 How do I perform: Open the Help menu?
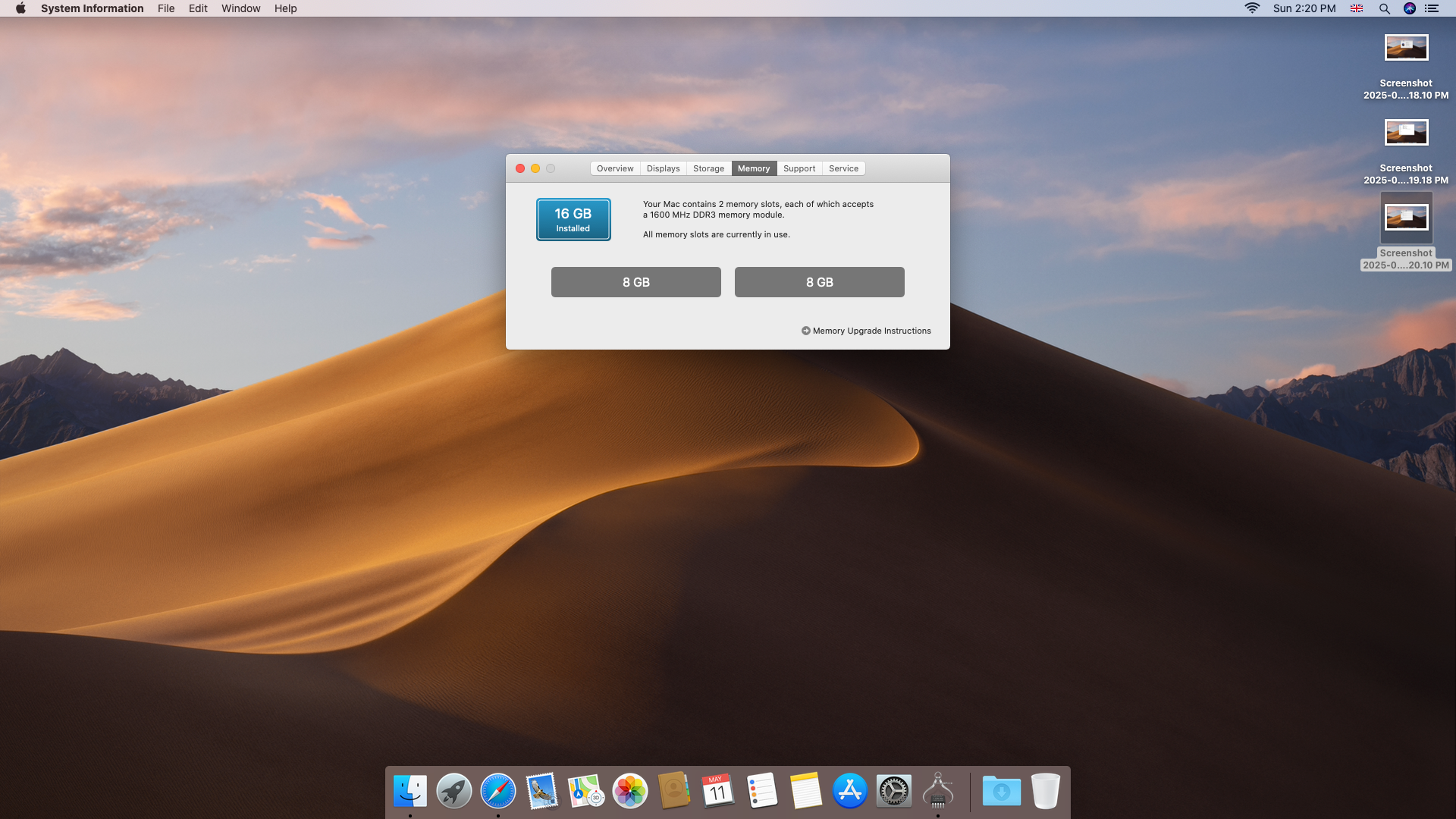point(285,8)
